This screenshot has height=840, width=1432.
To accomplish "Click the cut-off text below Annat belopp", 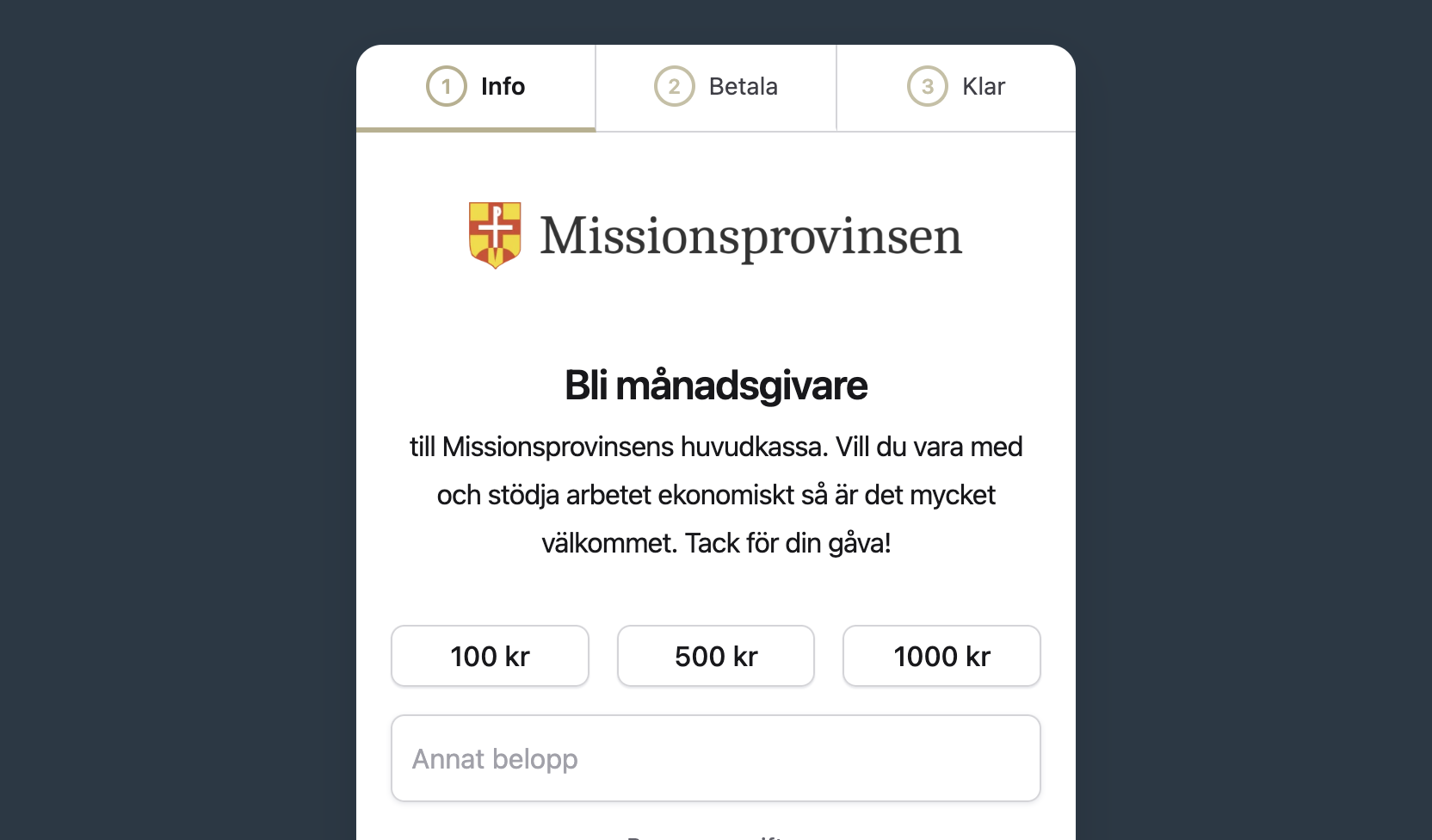I will [x=706, y=836].
